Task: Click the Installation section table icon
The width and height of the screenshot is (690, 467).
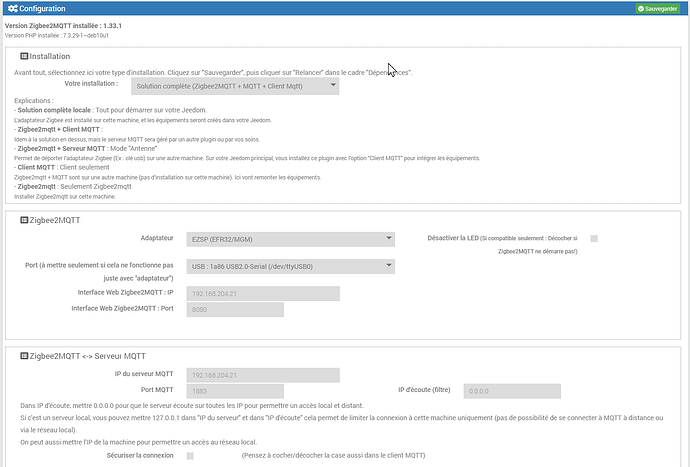Action: pos(24,56)
